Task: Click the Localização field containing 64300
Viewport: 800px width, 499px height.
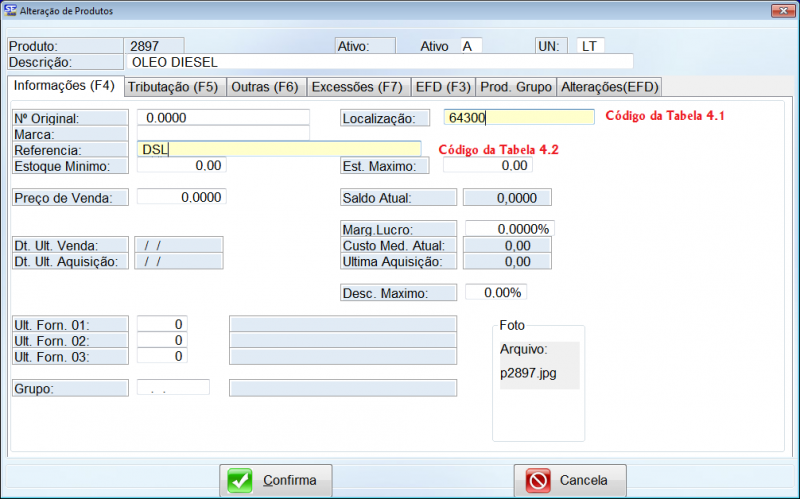Action: [519, 118]
